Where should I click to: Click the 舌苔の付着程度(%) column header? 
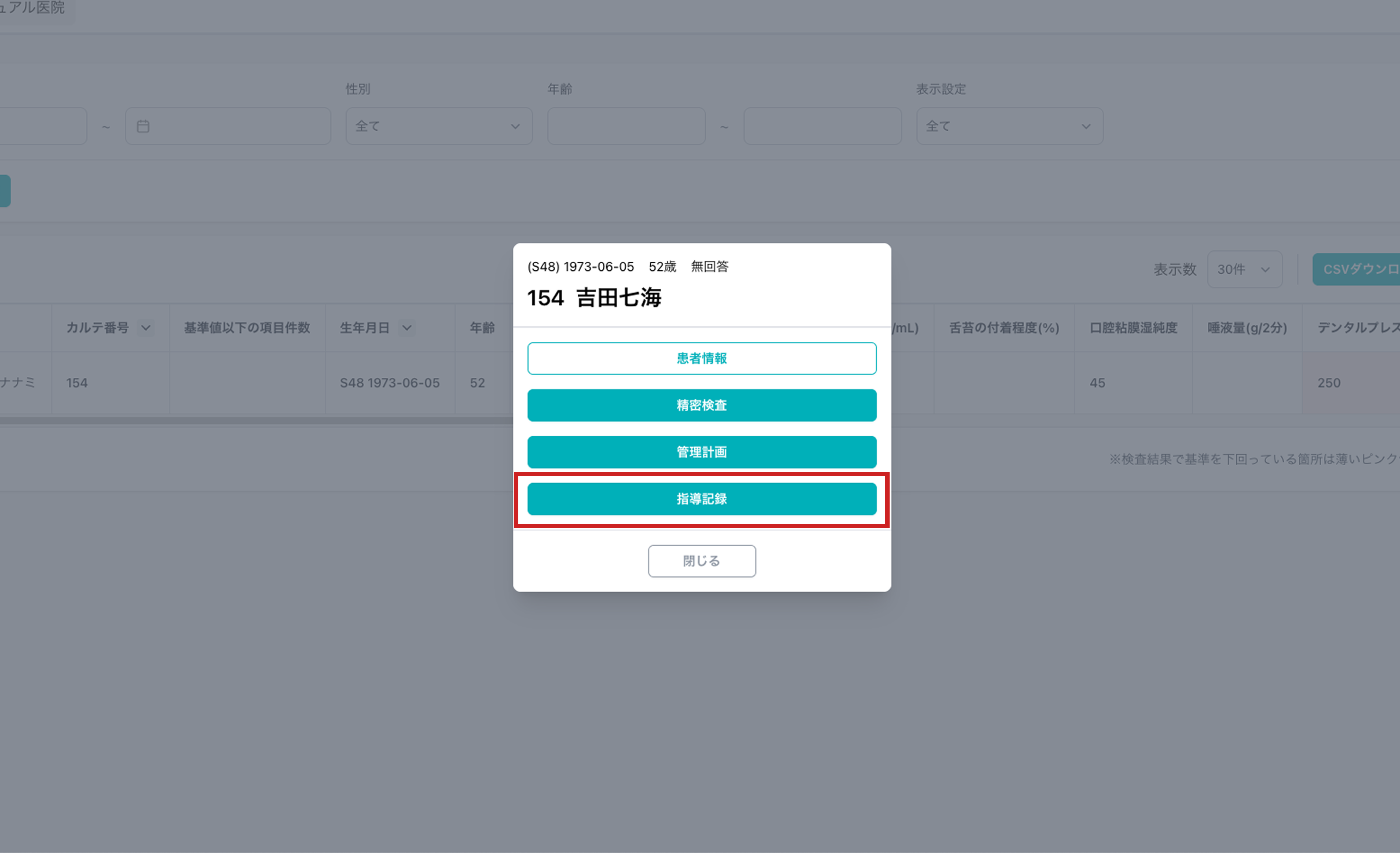(x=1004, y=328)
